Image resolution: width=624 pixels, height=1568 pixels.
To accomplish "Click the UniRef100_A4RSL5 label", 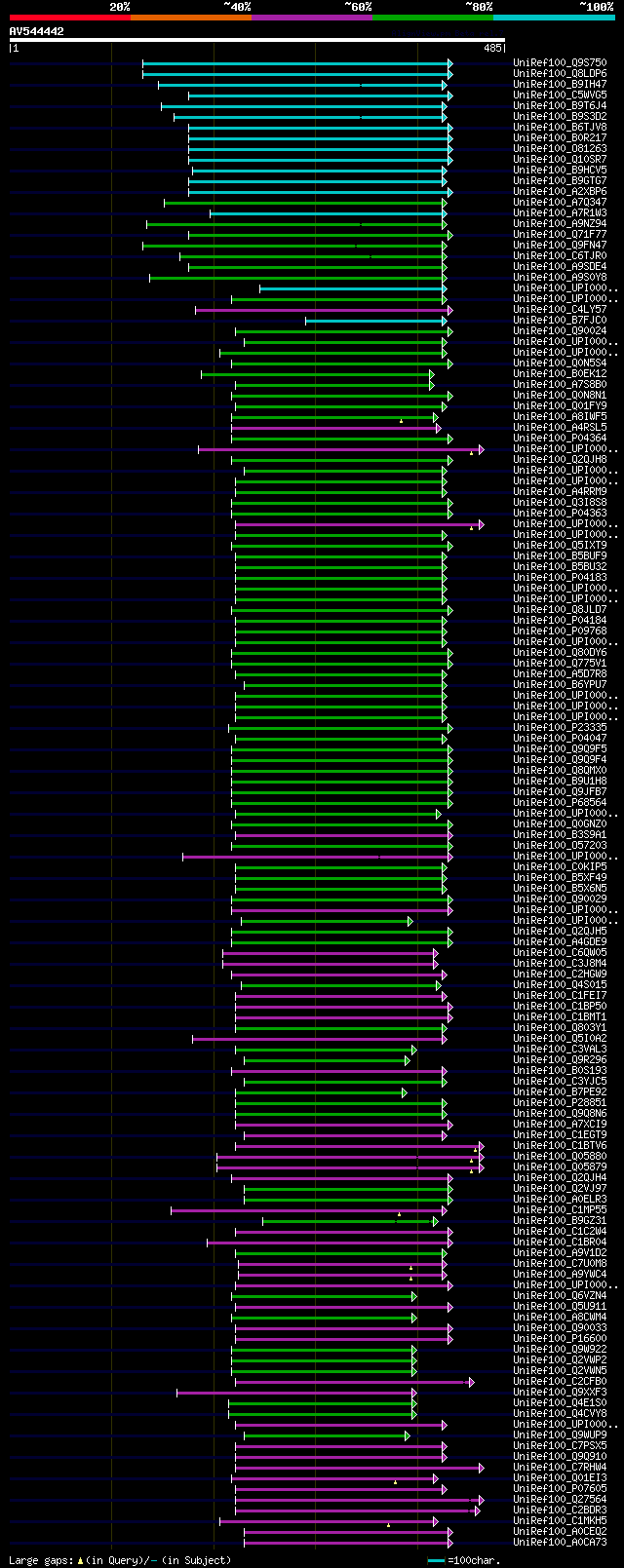I will (x=560, y=428).
